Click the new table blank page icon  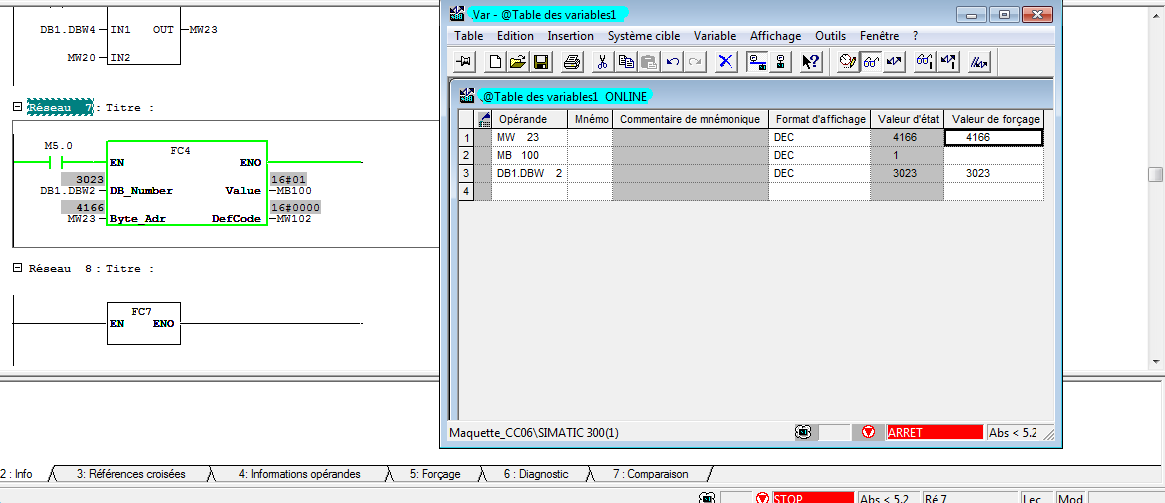[496, 62]
